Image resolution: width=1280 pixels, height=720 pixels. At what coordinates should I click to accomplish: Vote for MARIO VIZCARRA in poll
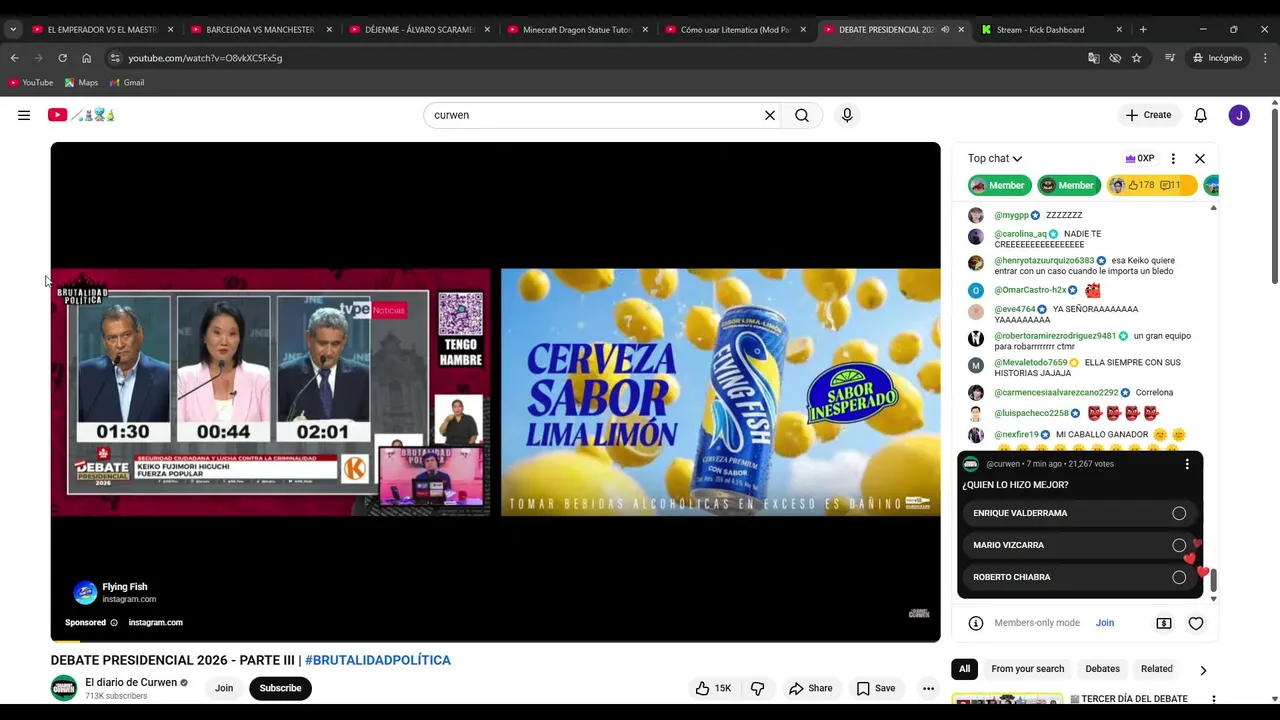pyautogui.click(x=1080, y=545)
